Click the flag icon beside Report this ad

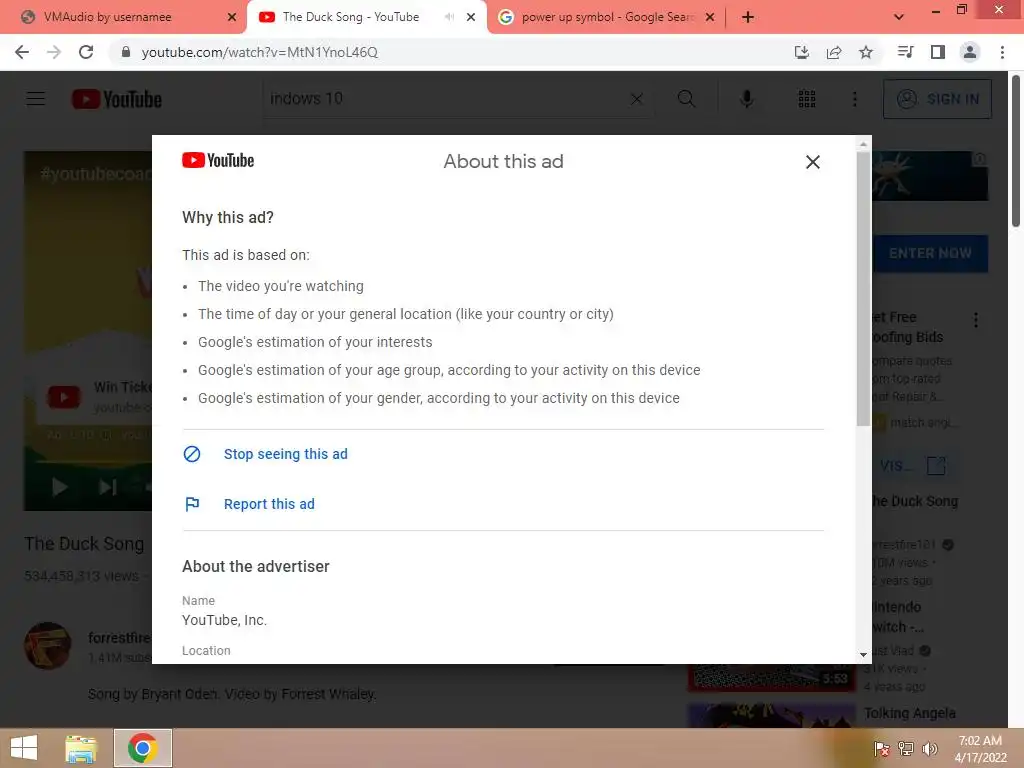point(192,504)
